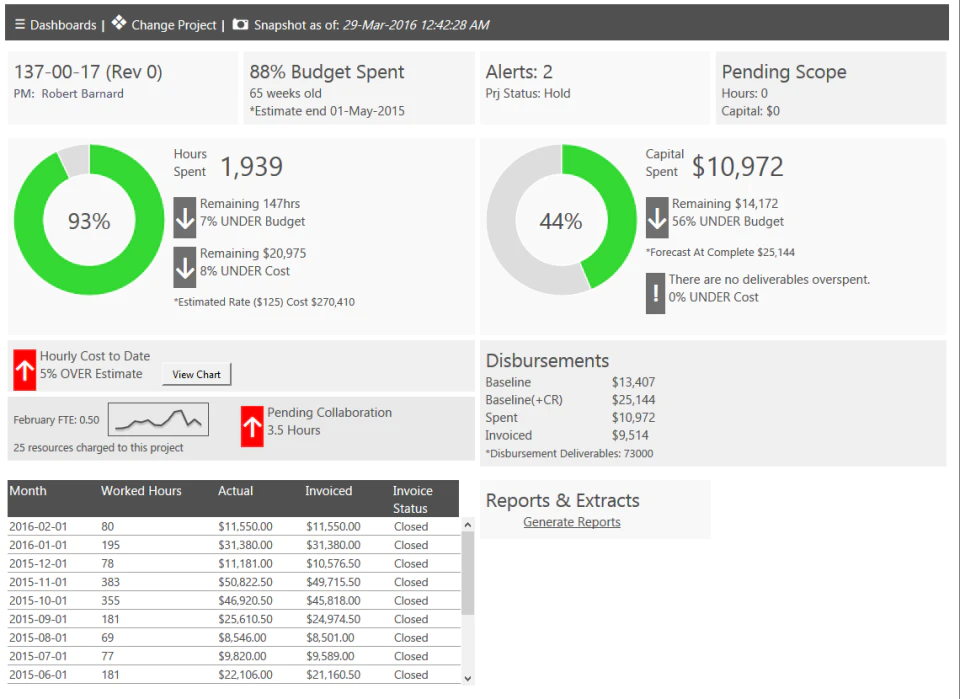The image size is (960, 699).
Task: Select the 2015-11-01 table row
Action: tap(233, 582)
